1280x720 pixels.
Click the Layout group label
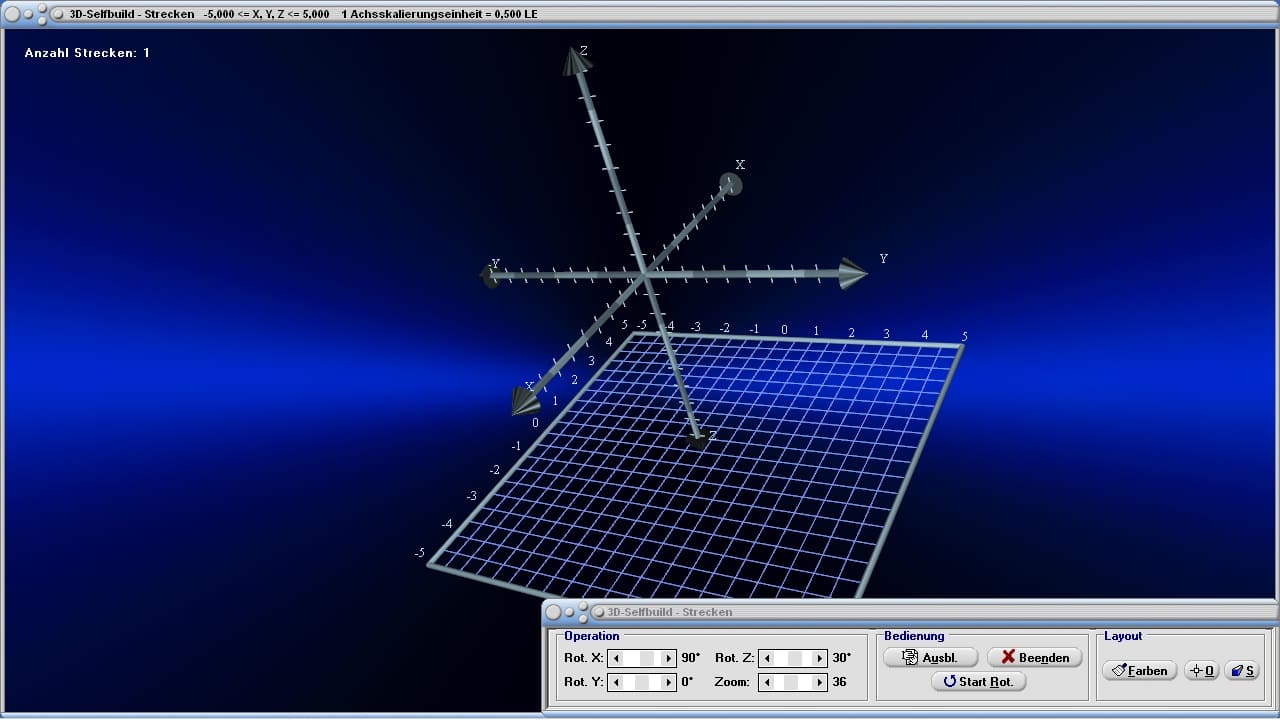pyautogui.click(x=1123, y=636)
